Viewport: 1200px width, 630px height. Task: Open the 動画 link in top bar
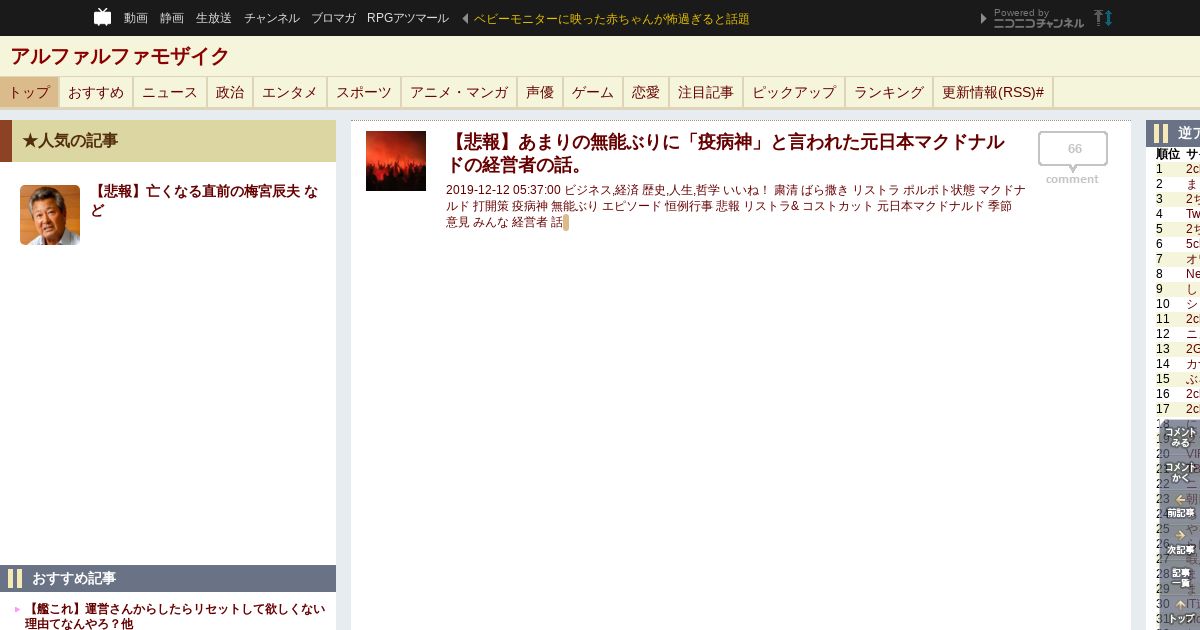136,18
